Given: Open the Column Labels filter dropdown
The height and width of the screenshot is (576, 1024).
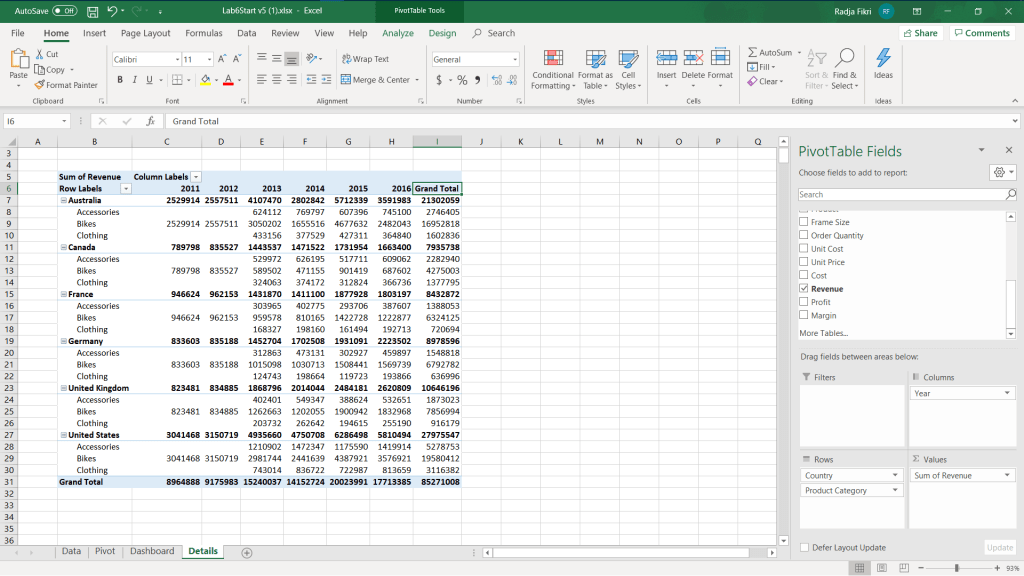Looking at the screenshot, I should pos(196,177).
